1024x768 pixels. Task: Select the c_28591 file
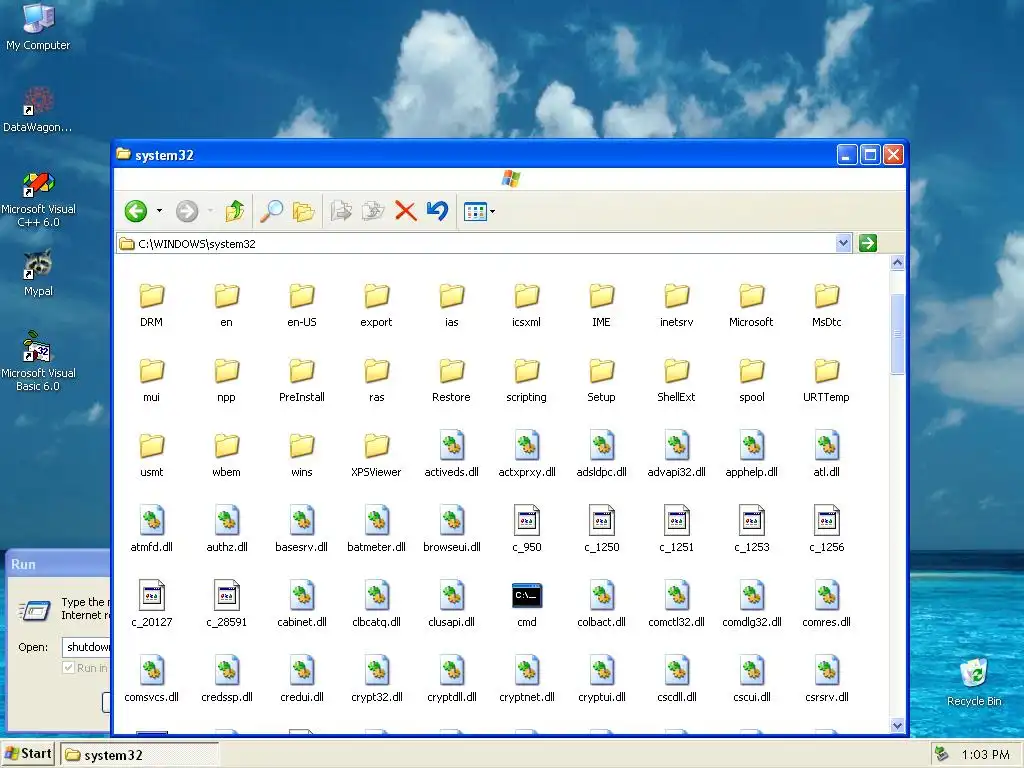227,604
